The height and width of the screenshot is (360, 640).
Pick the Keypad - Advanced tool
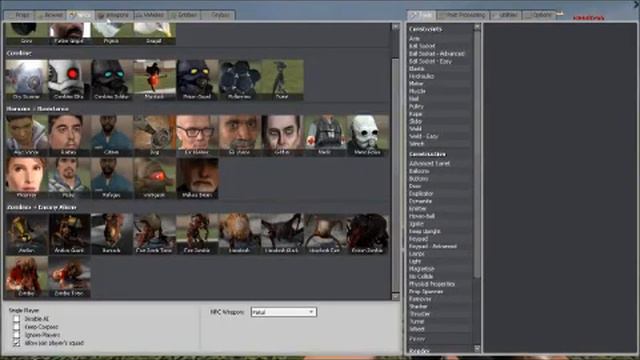[440, 246]
